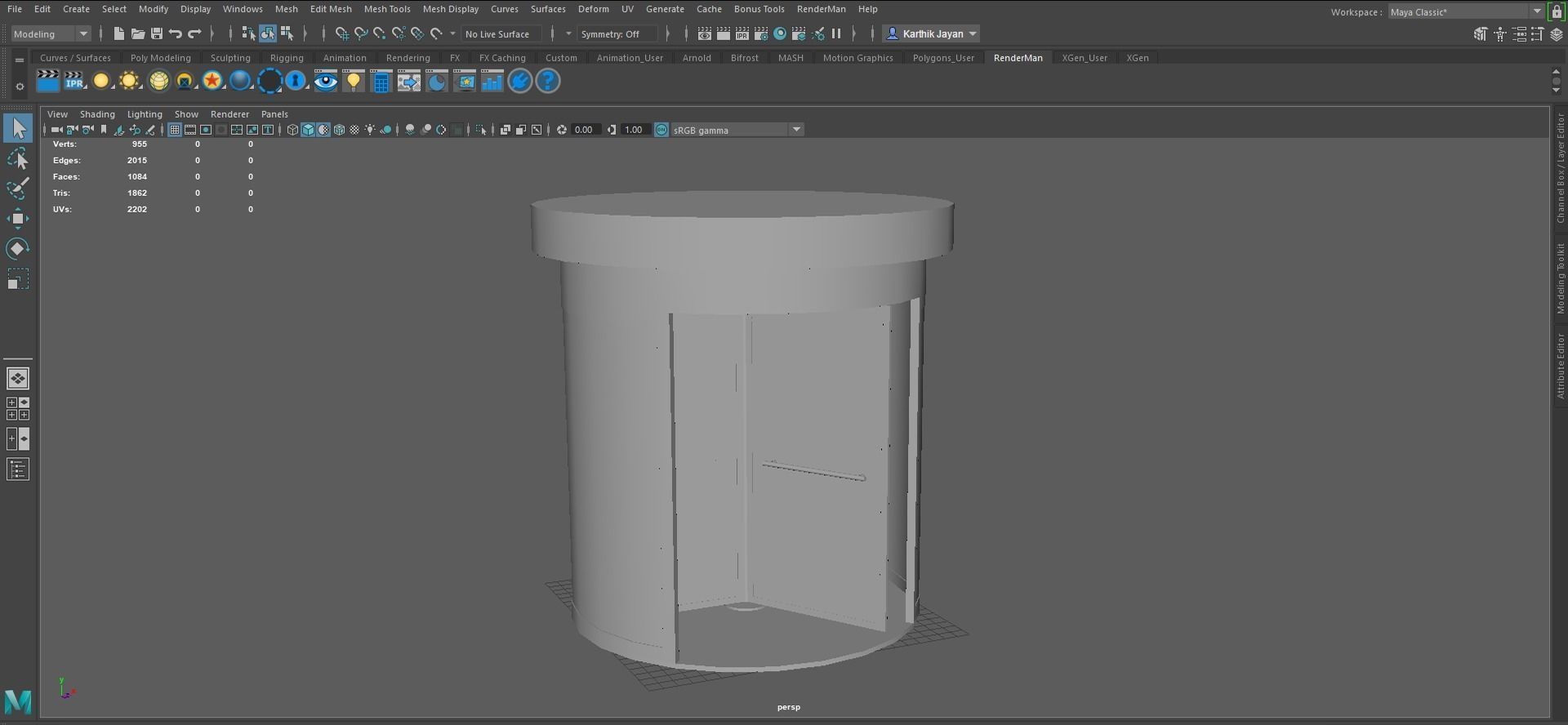
Task: Toggle select by hierarchy mode
Action: tap(248, 33)
